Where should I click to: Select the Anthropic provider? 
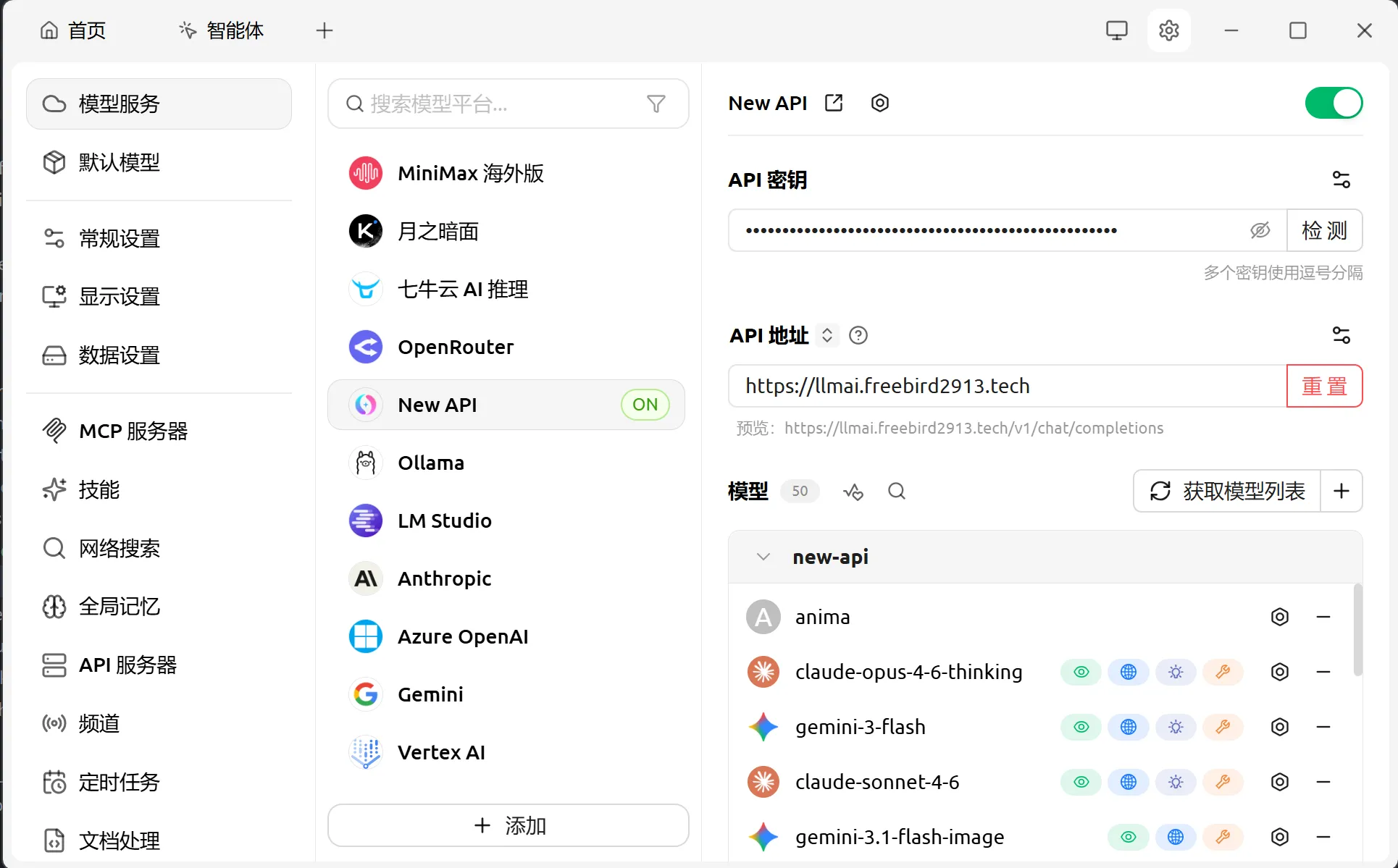(x=506, y=578)
